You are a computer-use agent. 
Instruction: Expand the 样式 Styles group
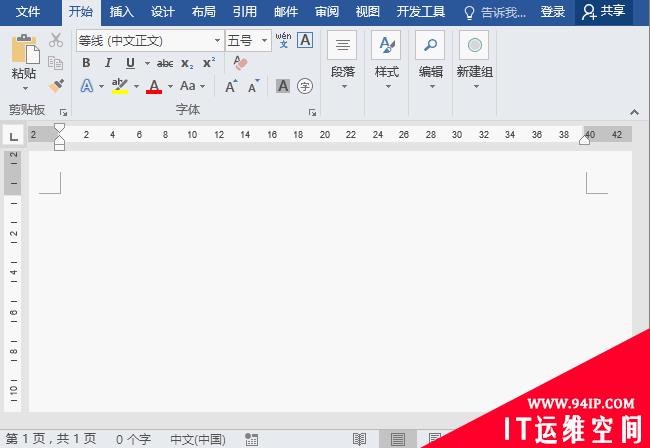[x=386, y=61]
